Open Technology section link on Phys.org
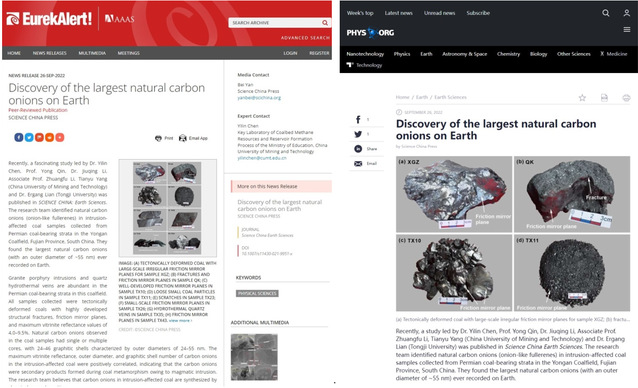 click(x=365, y=65)
